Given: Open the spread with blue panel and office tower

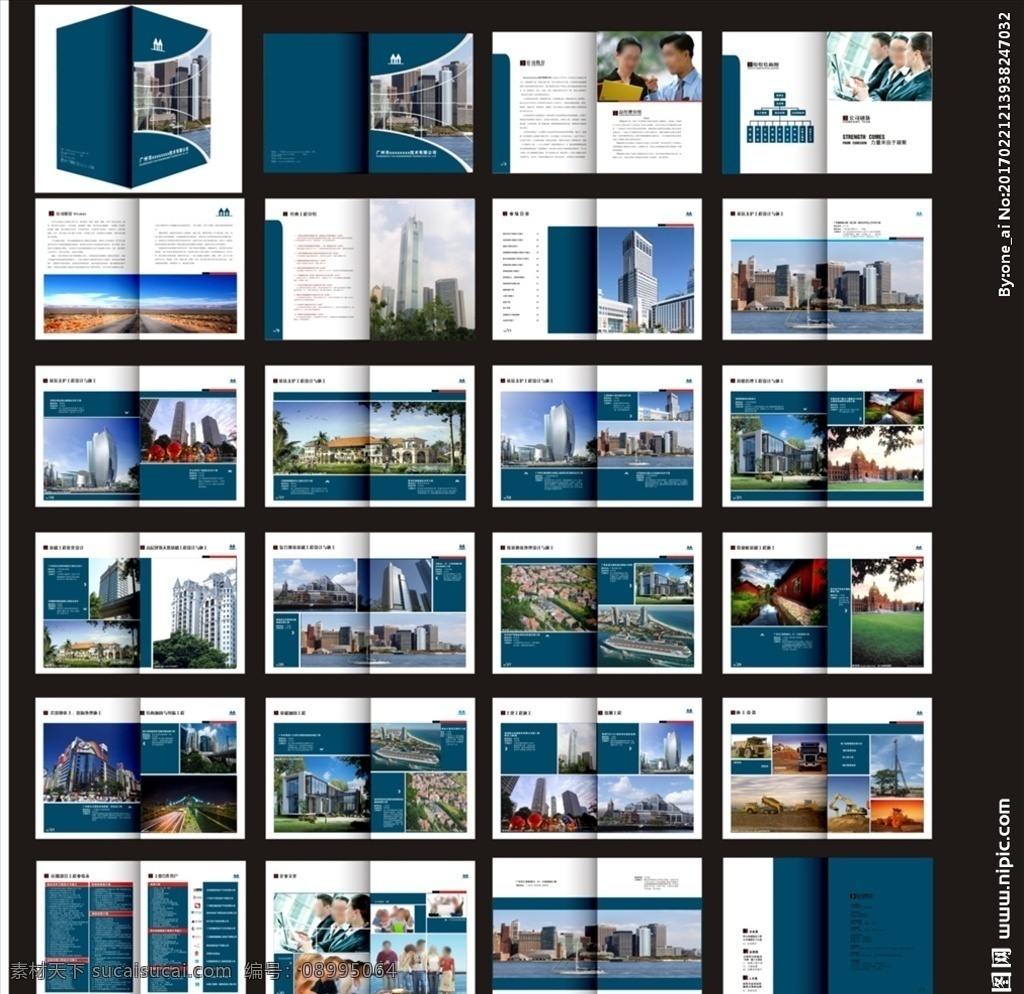Looking at the screenshot, I should tap(597, 269).
